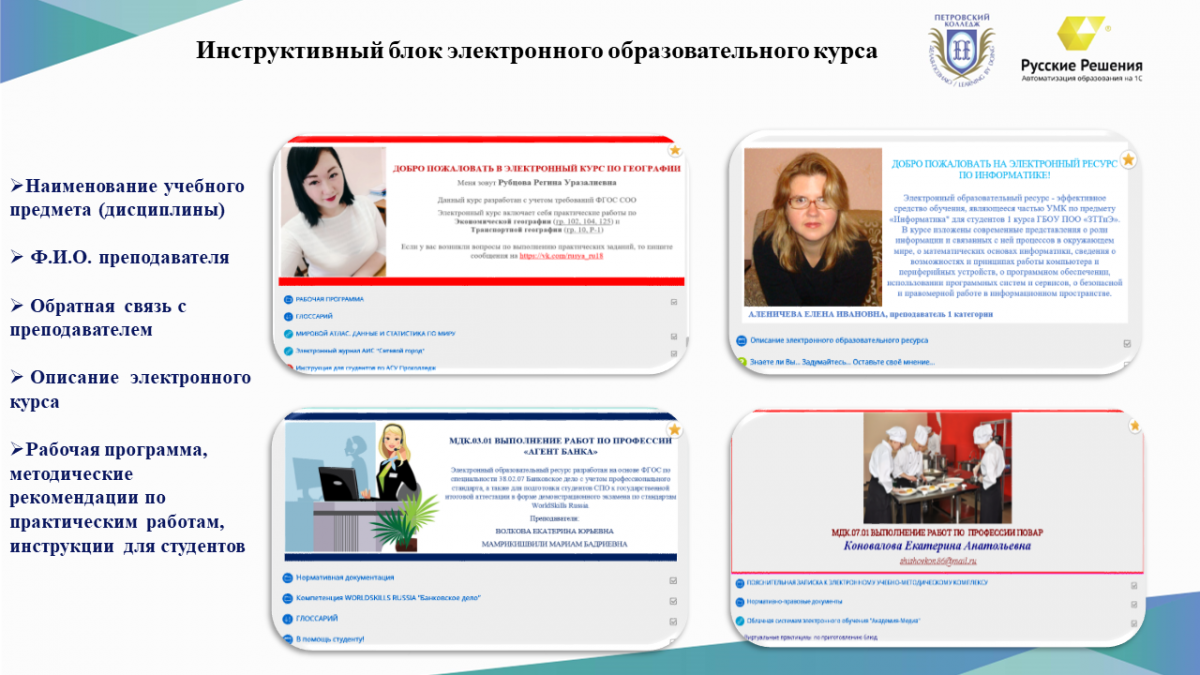Toggle the completion checkbox for Электронный журнал АИС
The image size is (1200, 675).
(674, 353)
